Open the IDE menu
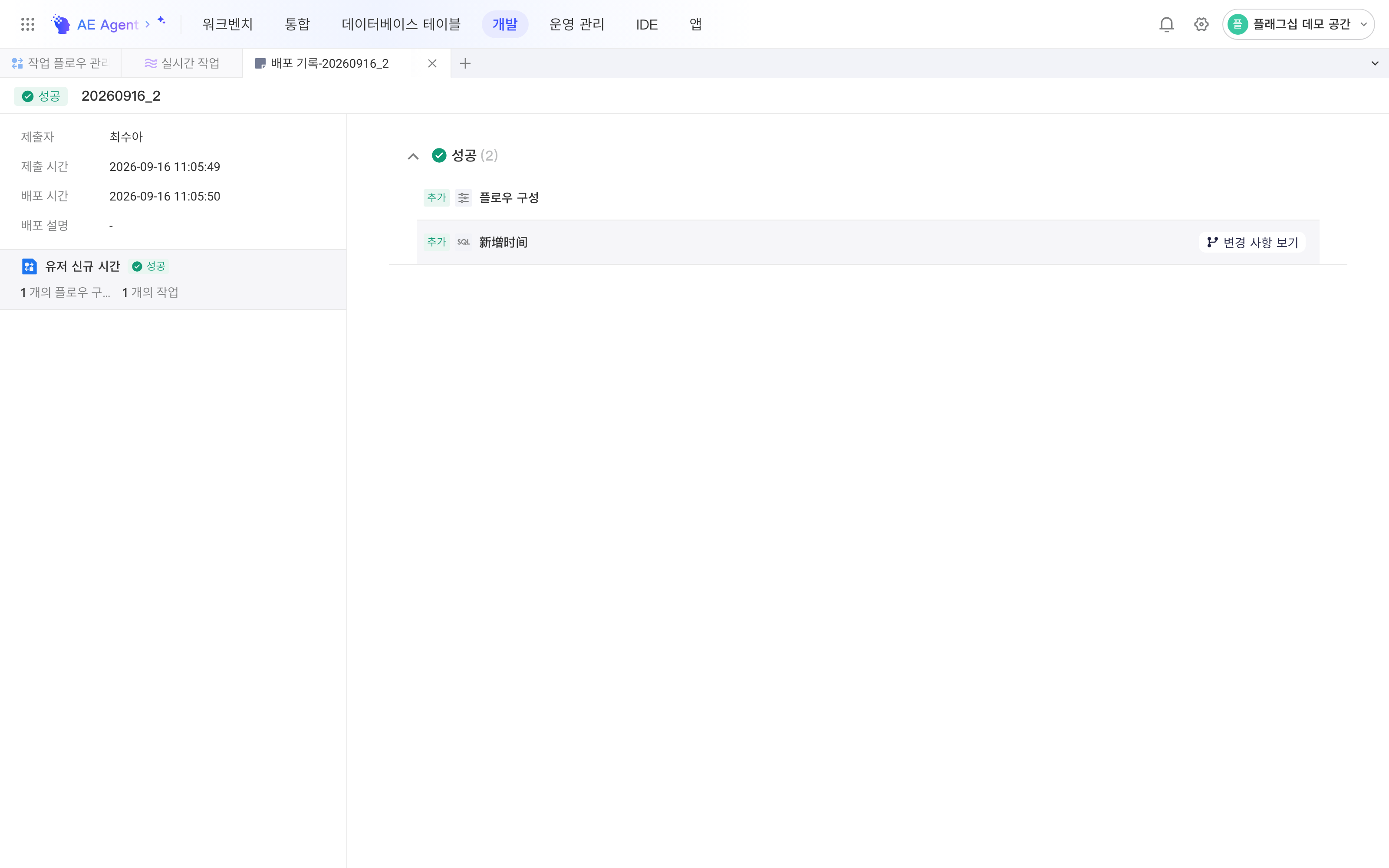Image resolution: width=1389 pixels, height=868 pixels. tap(646, 24)
